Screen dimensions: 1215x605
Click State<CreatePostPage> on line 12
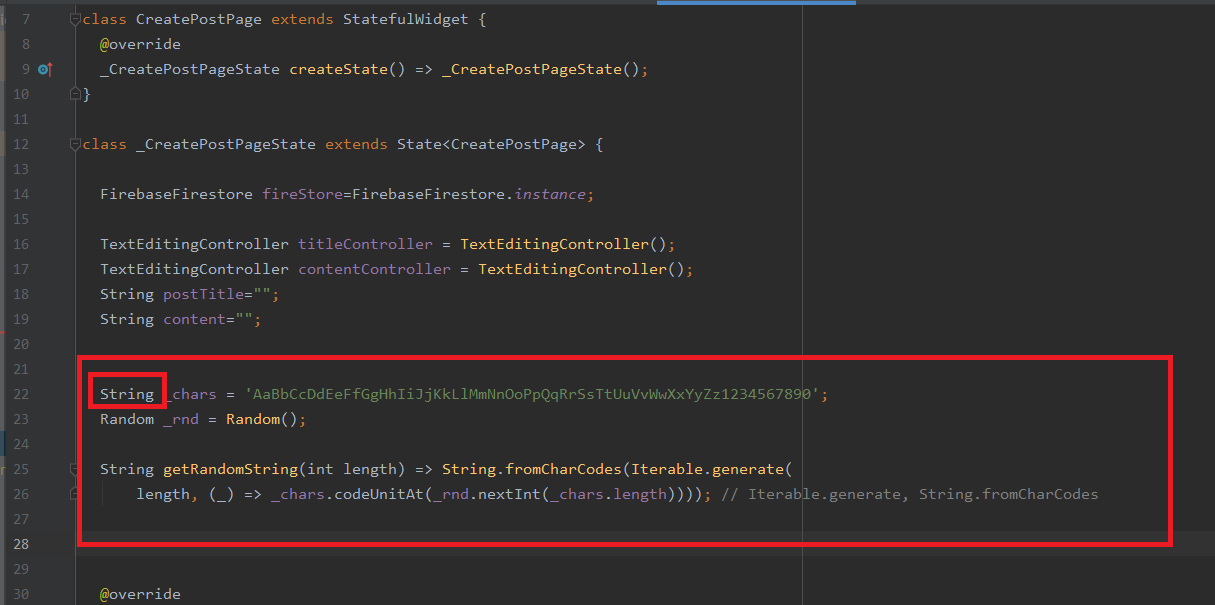click(x=491, y=144)
